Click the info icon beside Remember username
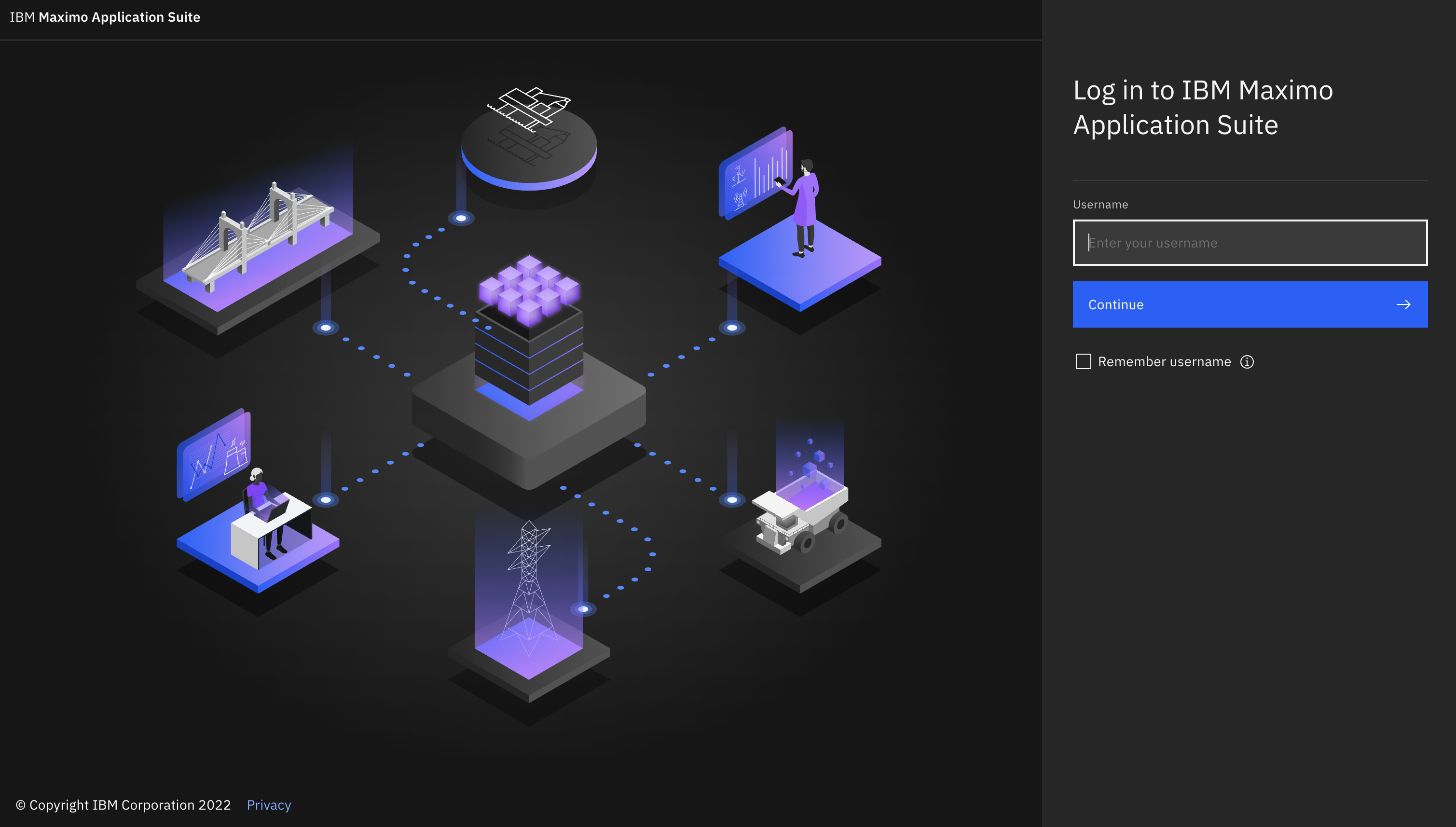The image size is (1456, 827). (1247, 362)
